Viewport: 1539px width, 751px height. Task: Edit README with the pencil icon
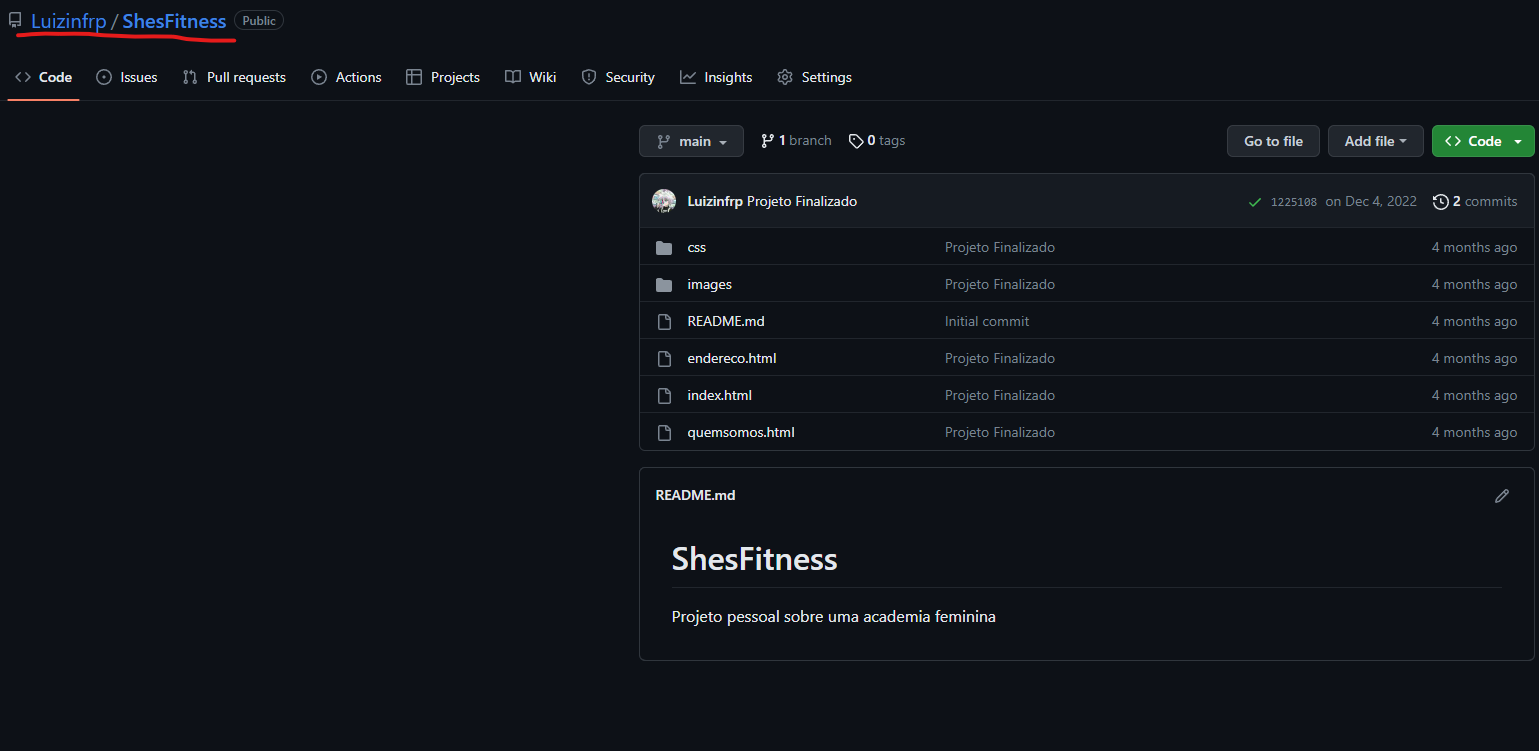click(1502, 496)
